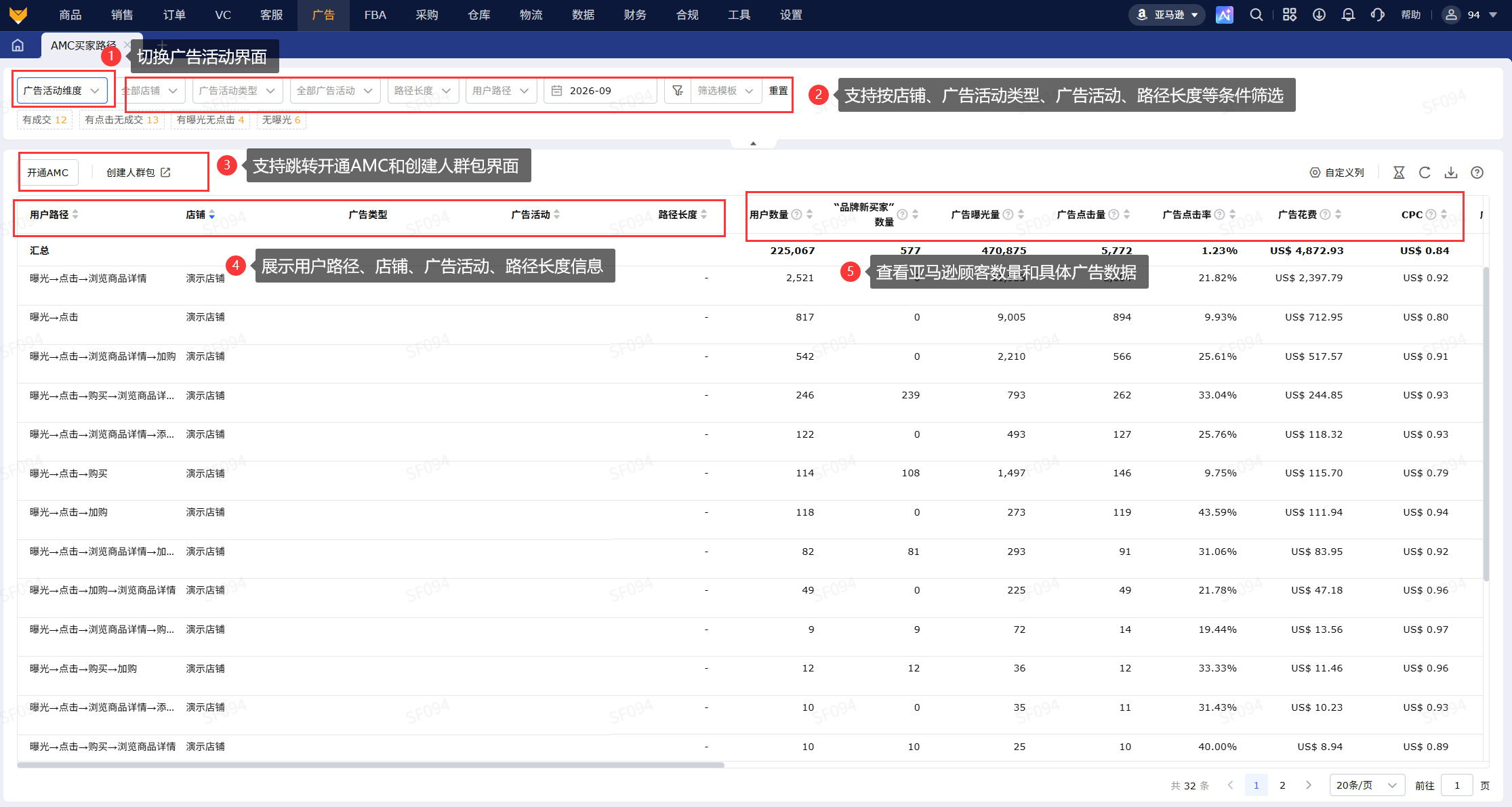Show CPC help tooltip icon
This screenshot has width=1512, height=807.
coord(1431,215)
